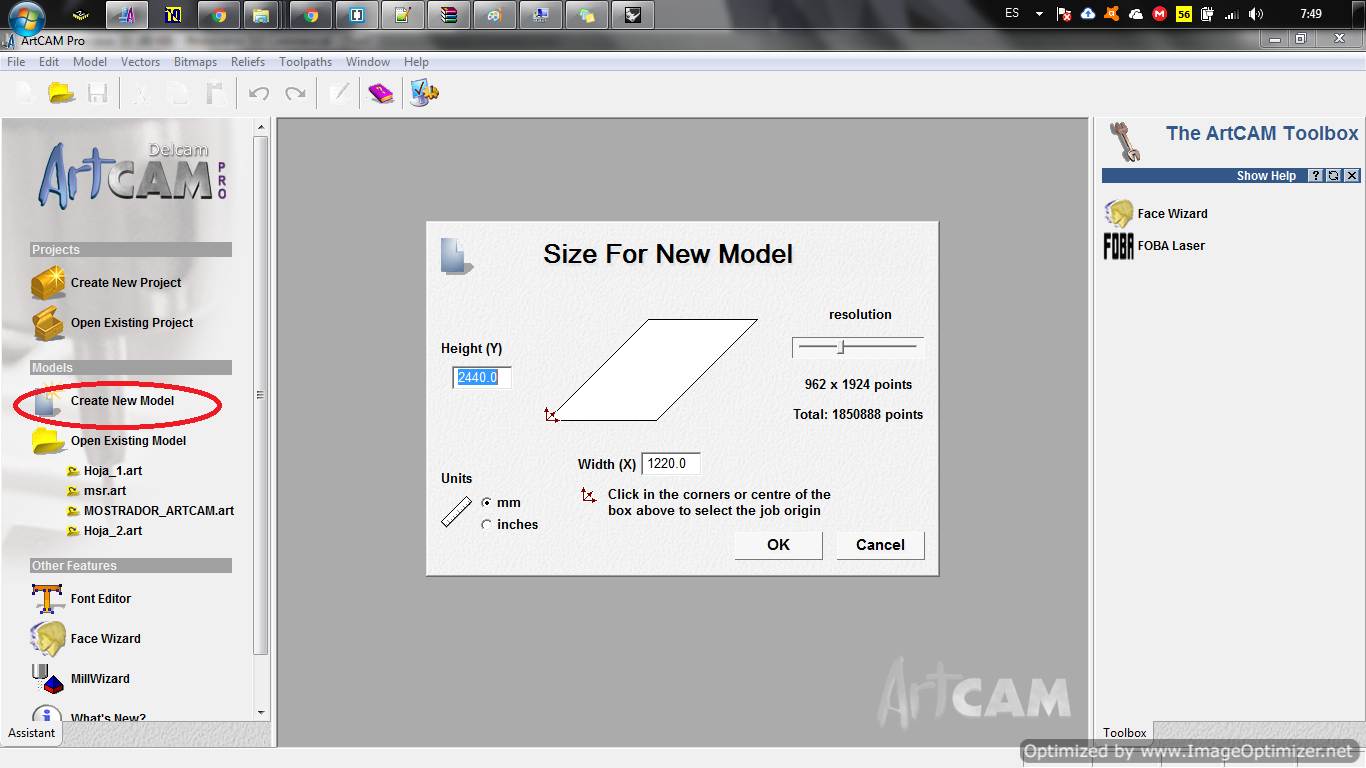The width and height of the screenshot is (1366, 768).
Task: Click the question mark button in Toolbox header
Action: tap(1316, 175)
